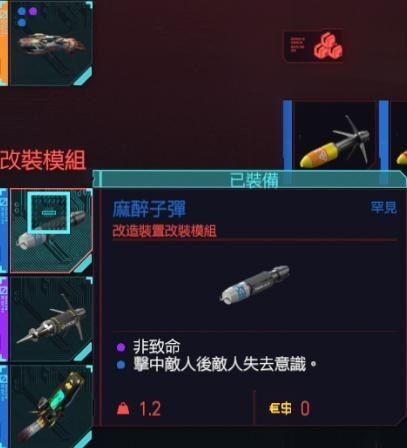The height and width of the screenshot is (448, 407).
Task: Select the yellow-orange missile item
Action: pos(335,135)
